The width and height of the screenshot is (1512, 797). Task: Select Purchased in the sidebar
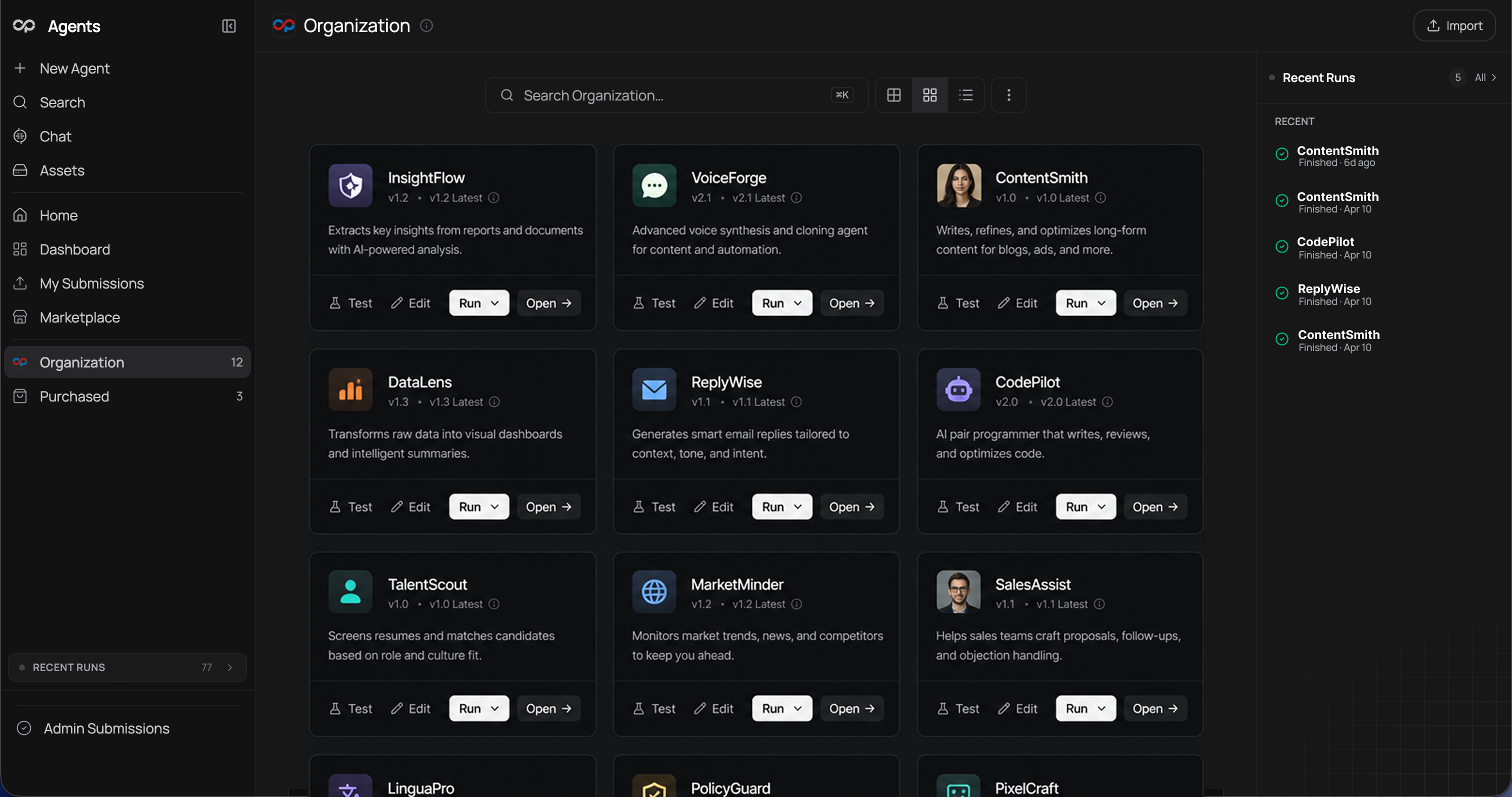point(127,396)
